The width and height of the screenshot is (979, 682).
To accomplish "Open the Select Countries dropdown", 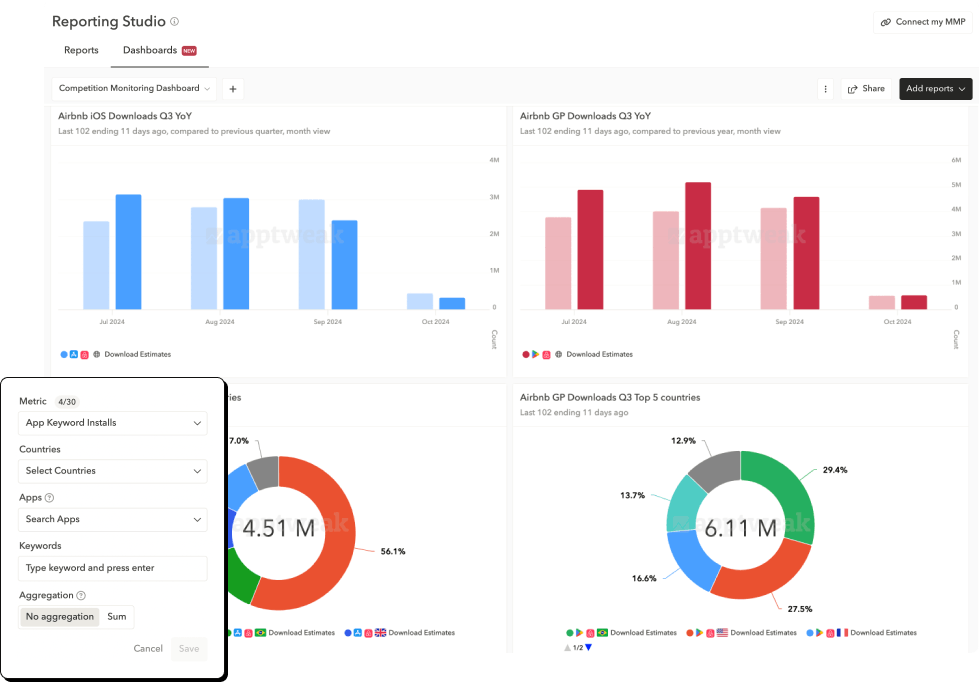I will click(x=113, y=470).
